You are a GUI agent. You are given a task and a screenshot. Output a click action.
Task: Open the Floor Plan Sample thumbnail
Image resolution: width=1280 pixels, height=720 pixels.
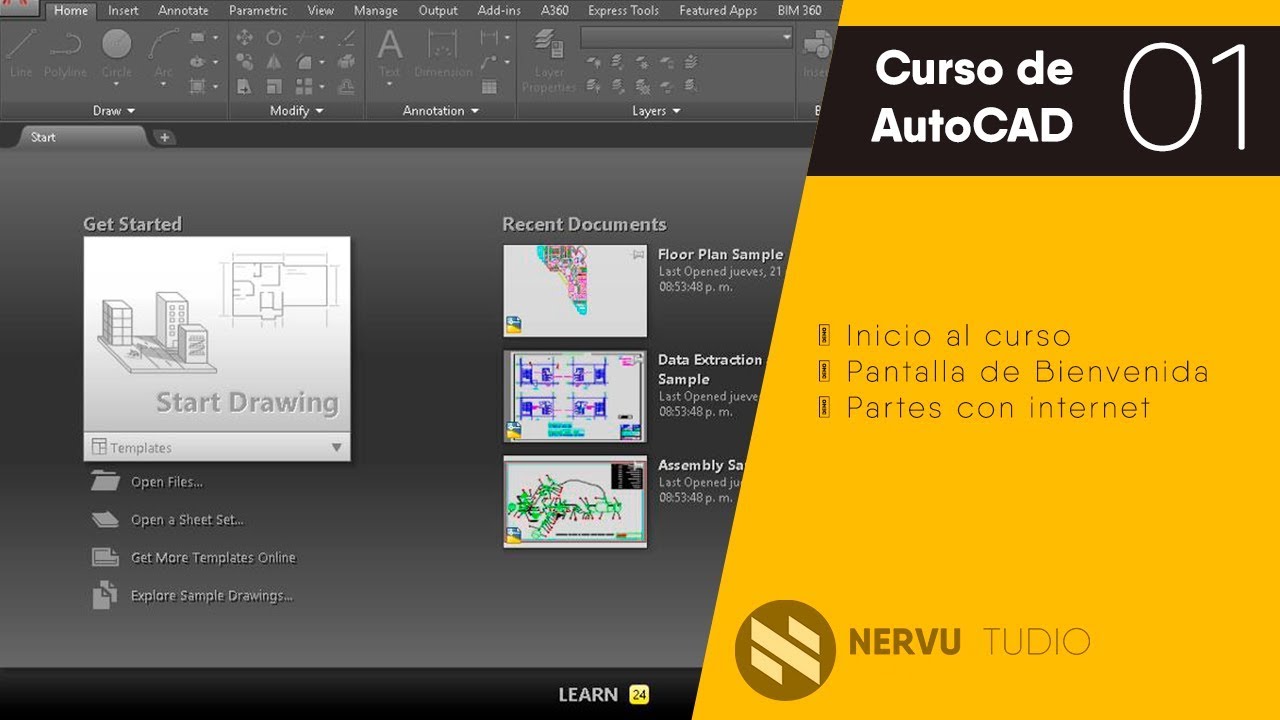click(575, 290)
